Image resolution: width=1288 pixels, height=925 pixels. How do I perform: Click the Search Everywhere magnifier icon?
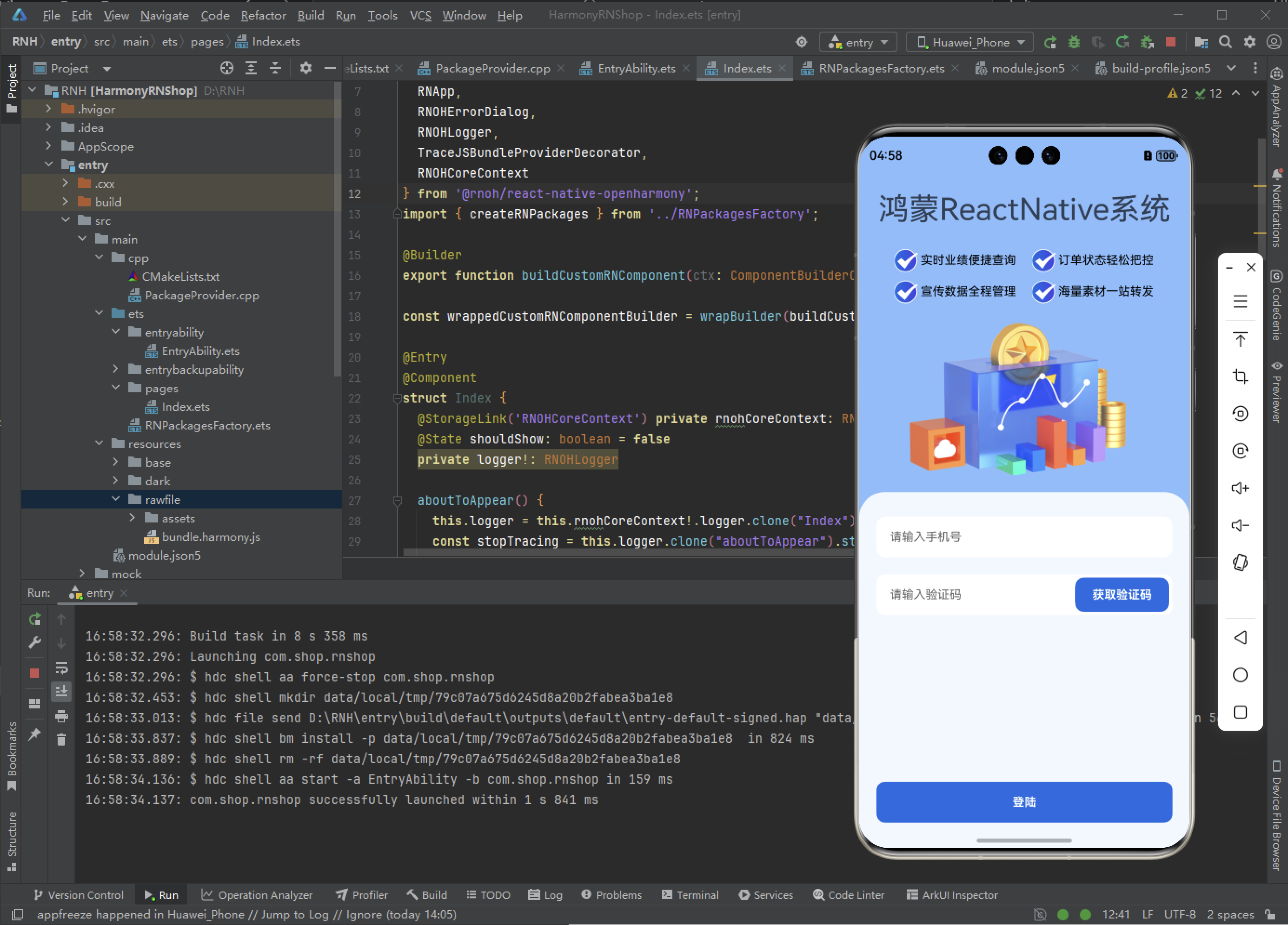click(1225, 42)
